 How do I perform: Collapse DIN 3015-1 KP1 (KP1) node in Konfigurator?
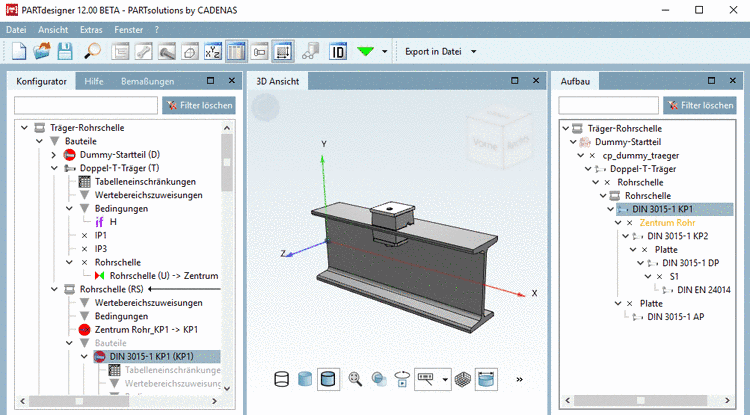click(x=84, y=357)
